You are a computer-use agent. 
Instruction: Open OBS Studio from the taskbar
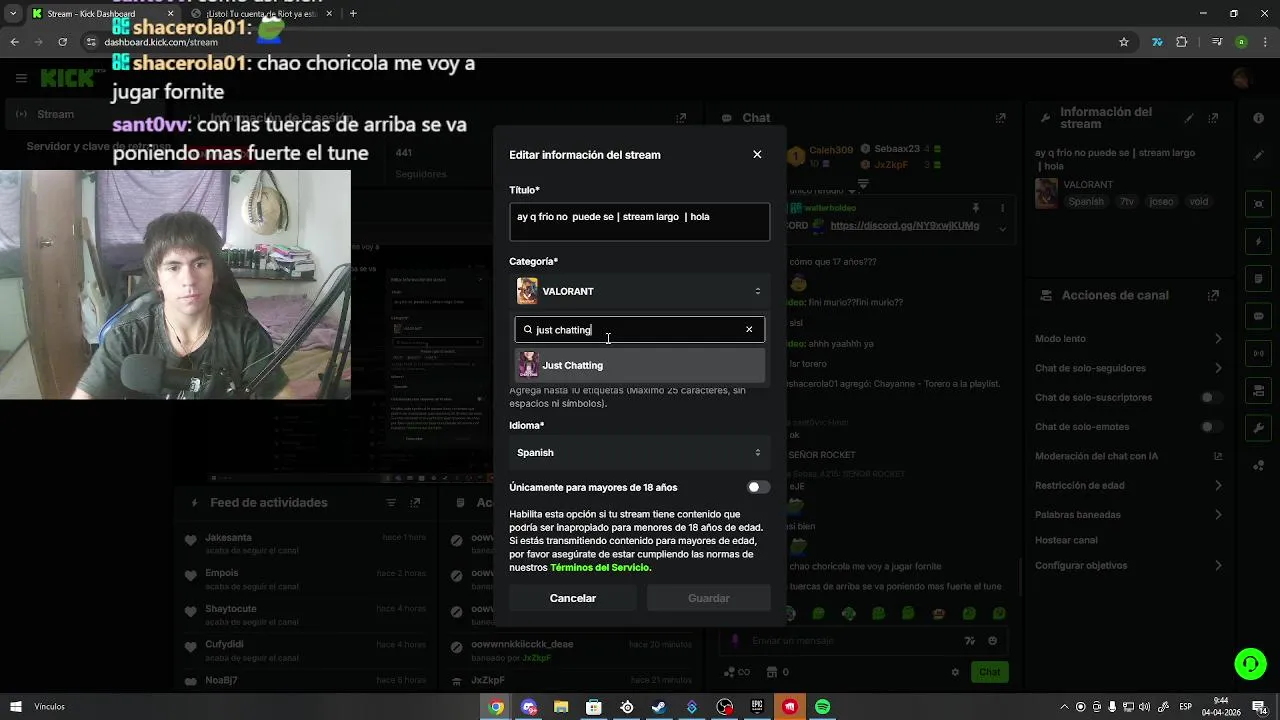coord(724,707)
